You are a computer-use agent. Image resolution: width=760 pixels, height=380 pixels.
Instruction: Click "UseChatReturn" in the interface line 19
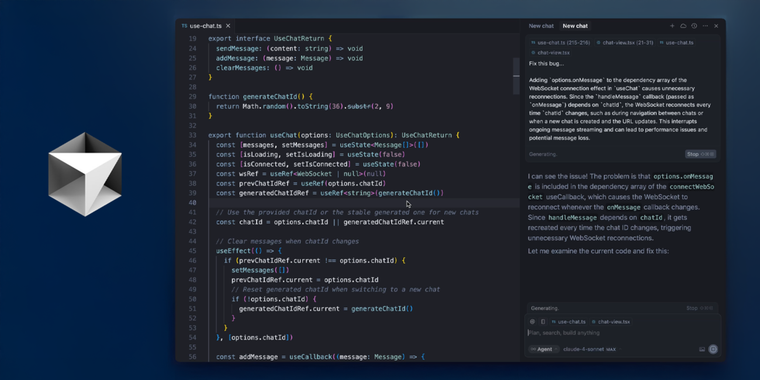click(299, 38)
